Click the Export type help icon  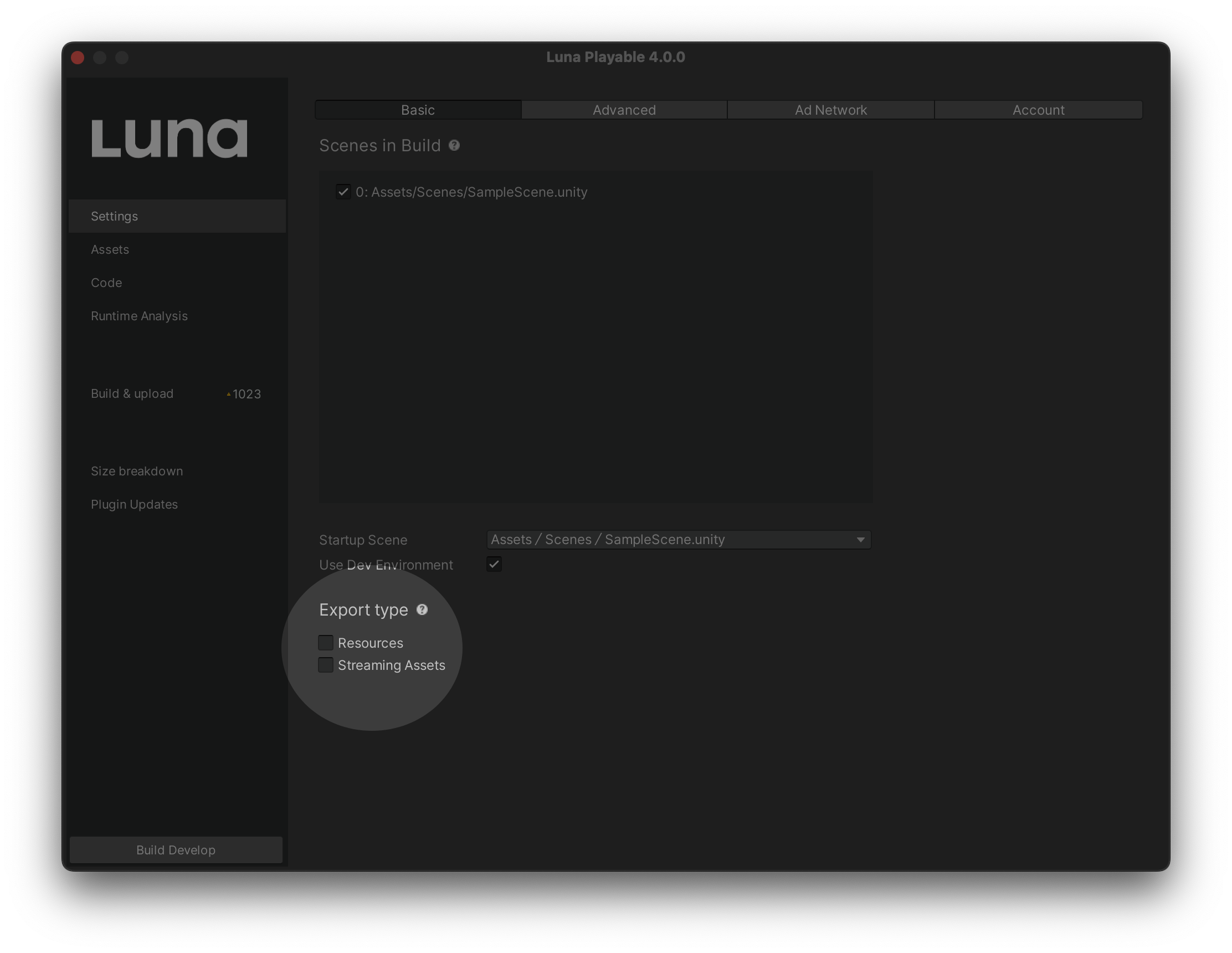[421, 609]
